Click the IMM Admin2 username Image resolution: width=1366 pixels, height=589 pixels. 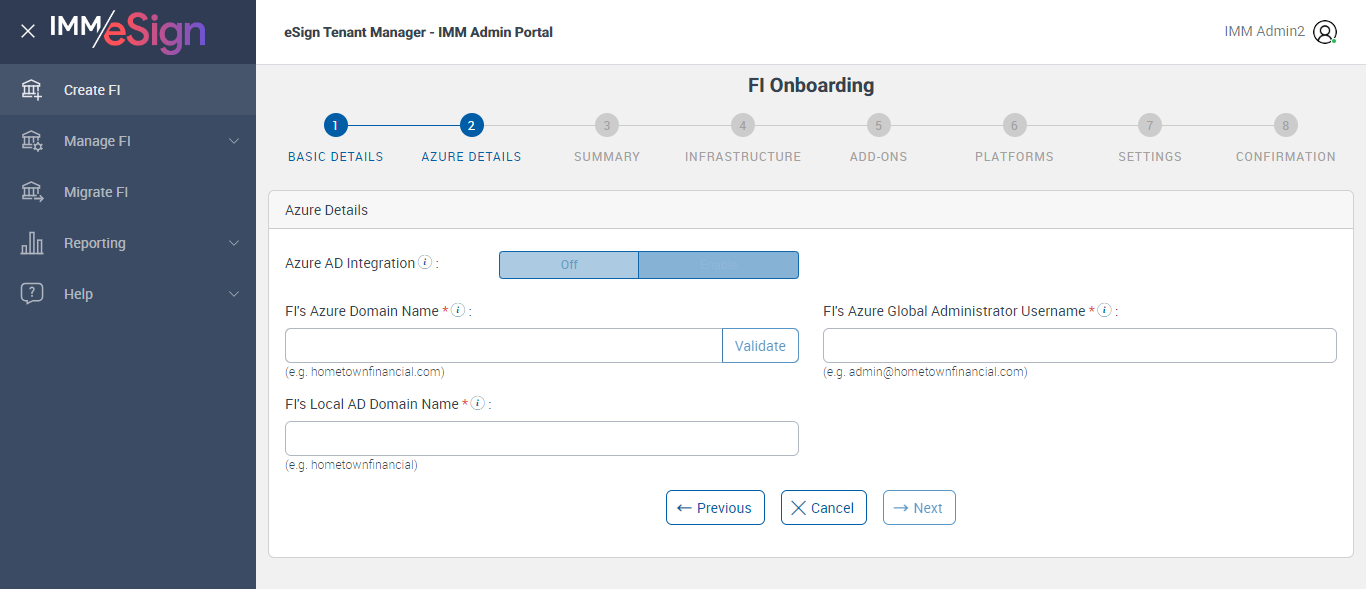pos(1264,32)
